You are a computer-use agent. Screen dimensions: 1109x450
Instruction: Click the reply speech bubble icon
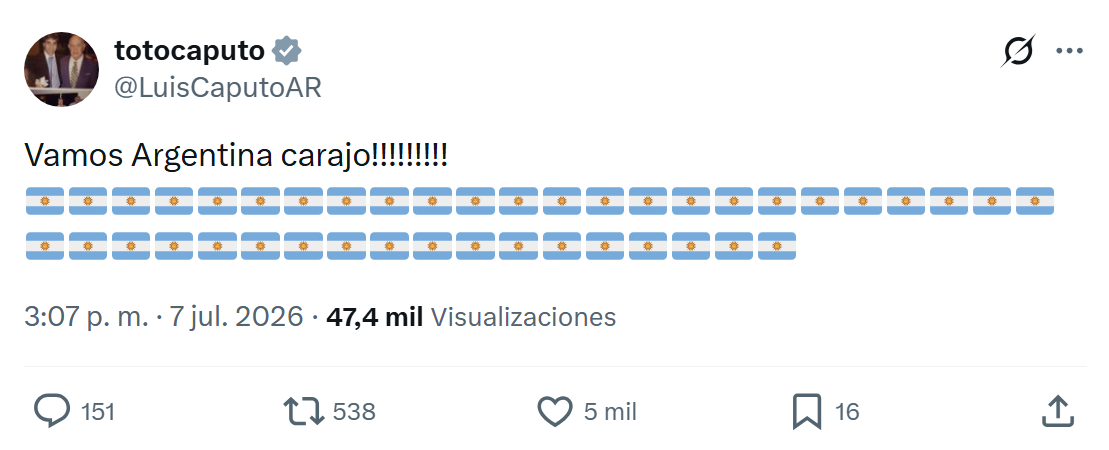tap(52, 411)
